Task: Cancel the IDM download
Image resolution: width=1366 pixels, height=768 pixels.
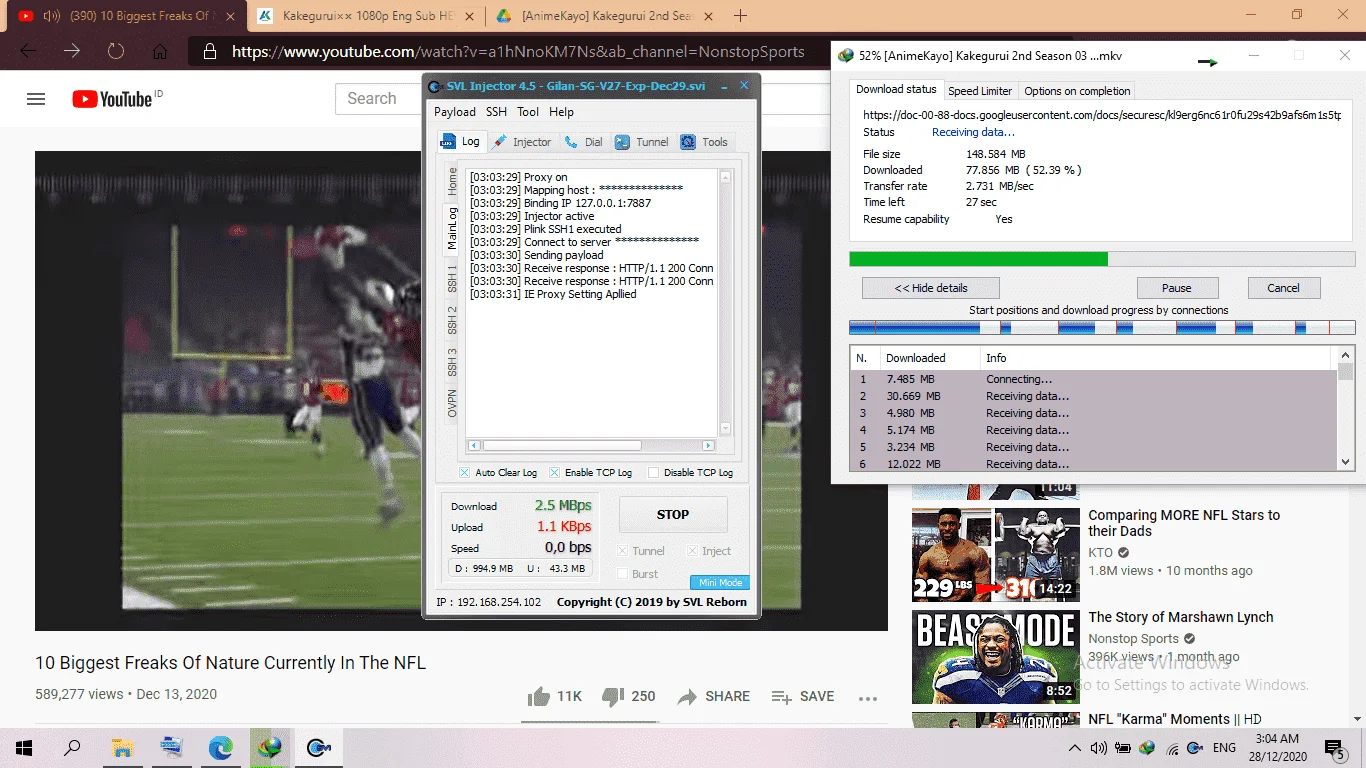Action: (1283, 288)
